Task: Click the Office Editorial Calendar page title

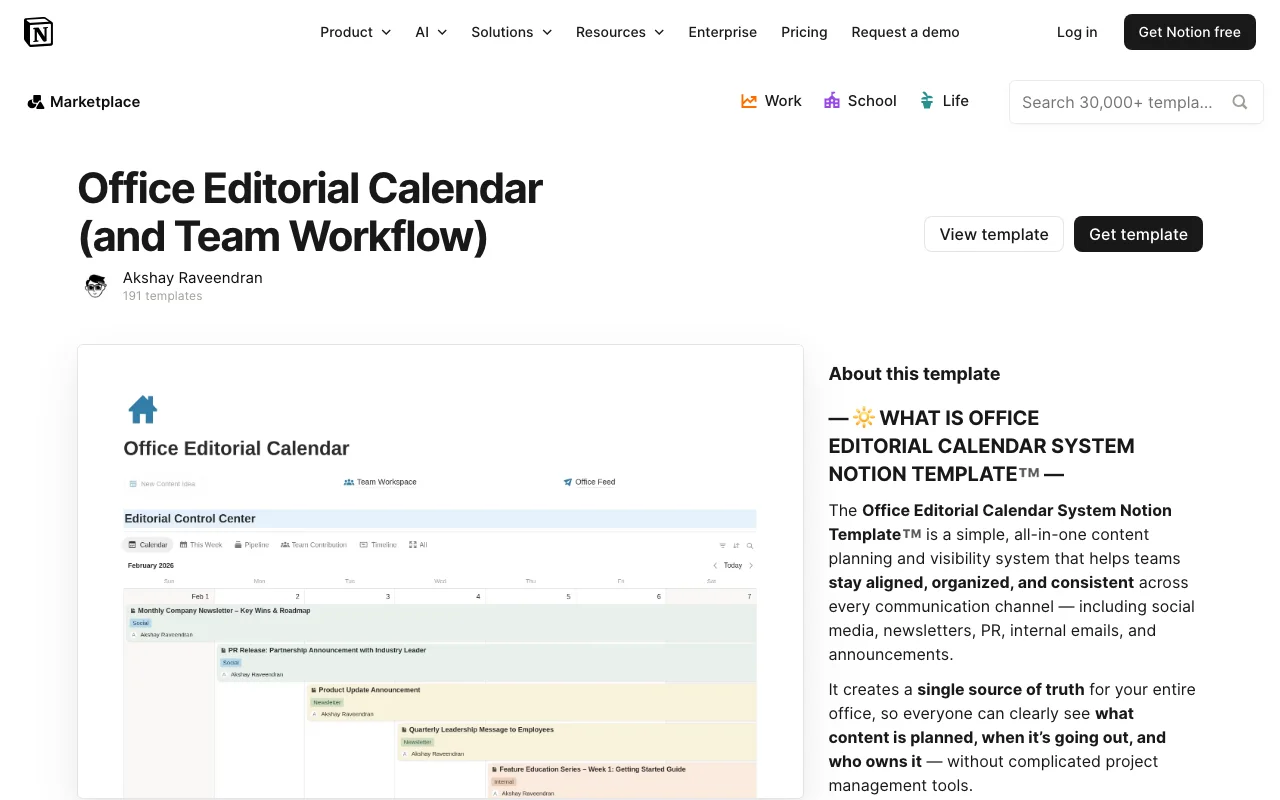Action: 310,212
